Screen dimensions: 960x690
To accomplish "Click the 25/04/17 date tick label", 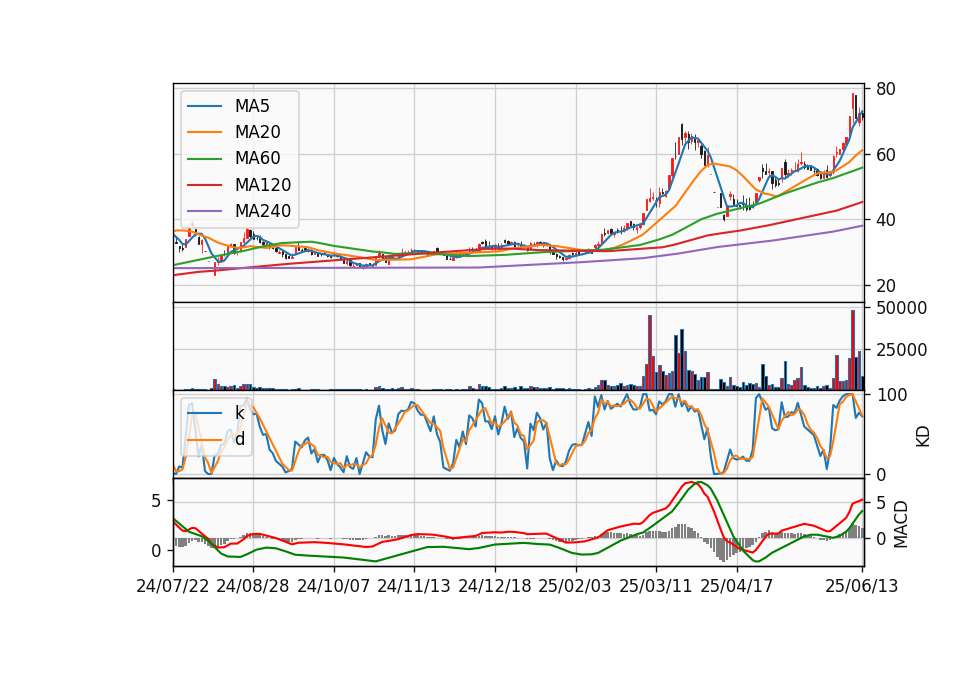I will (737, 586).
